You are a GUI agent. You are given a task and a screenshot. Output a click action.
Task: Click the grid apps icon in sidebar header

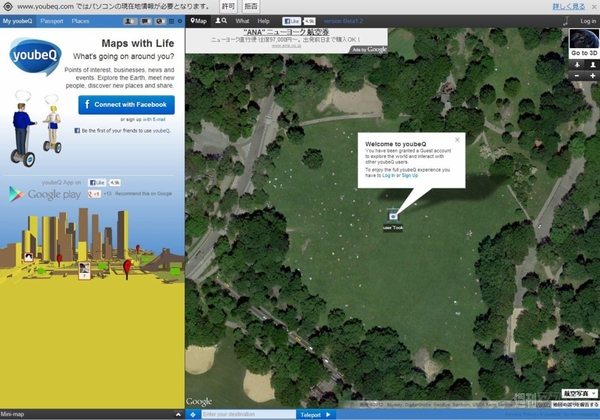pyautogui.click(x=171, y=21)
